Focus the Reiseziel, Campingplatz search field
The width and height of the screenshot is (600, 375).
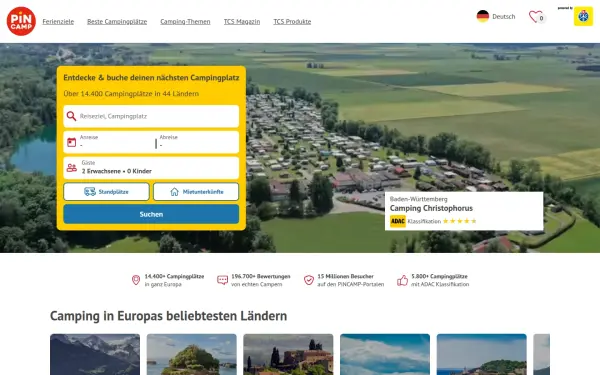click(151, 116)
